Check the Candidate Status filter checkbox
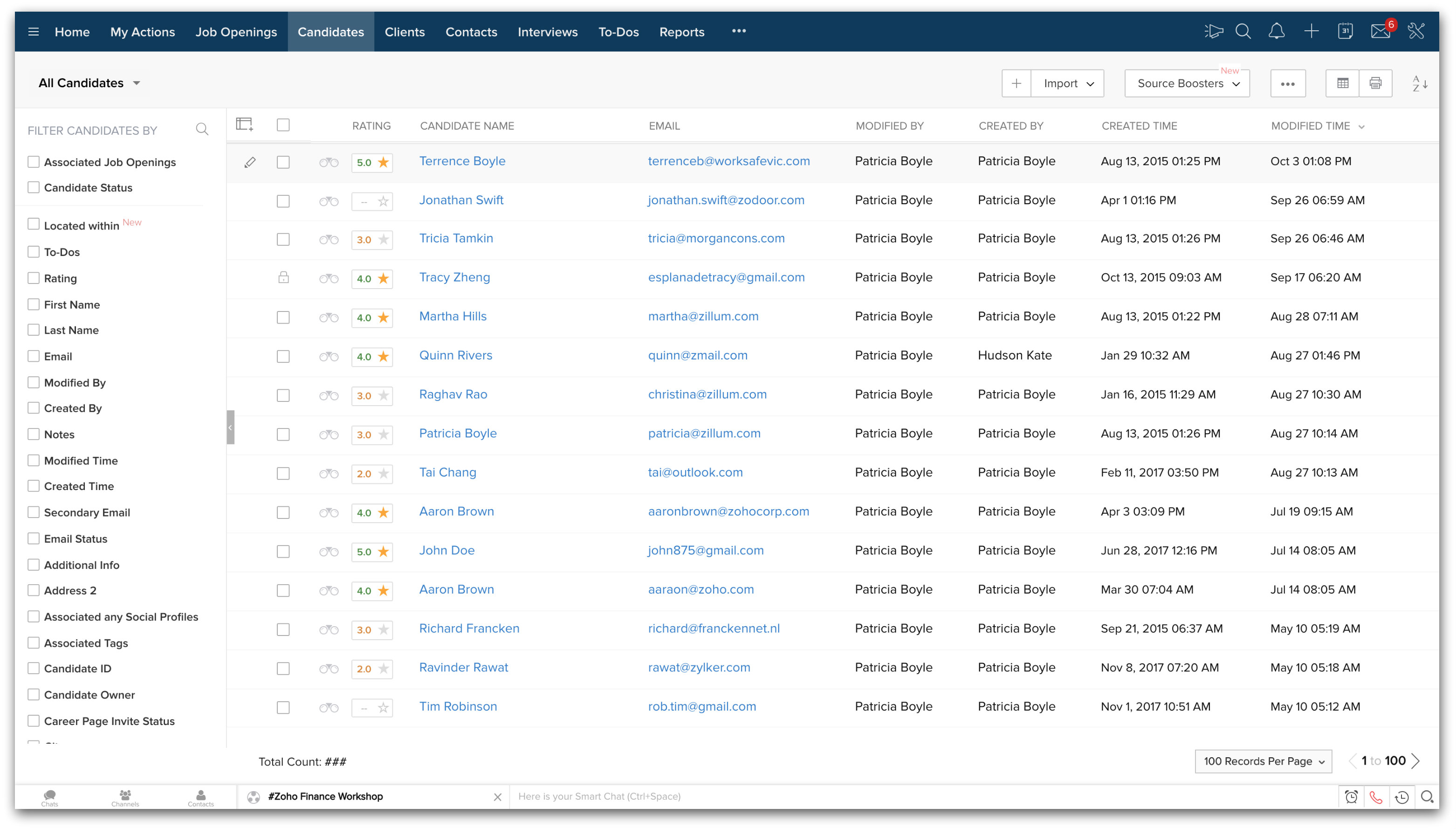 click(34, 187)
